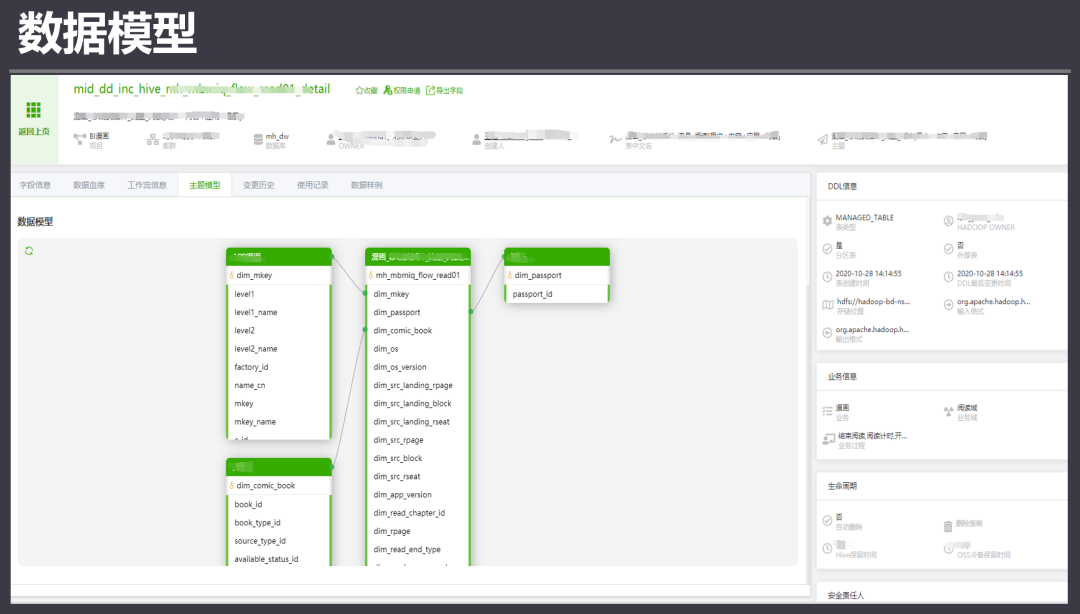Switch to the 数据血缘 tab
This screenshot has height=614, width=1080.
pyautogui.click(x=89, y=185)
